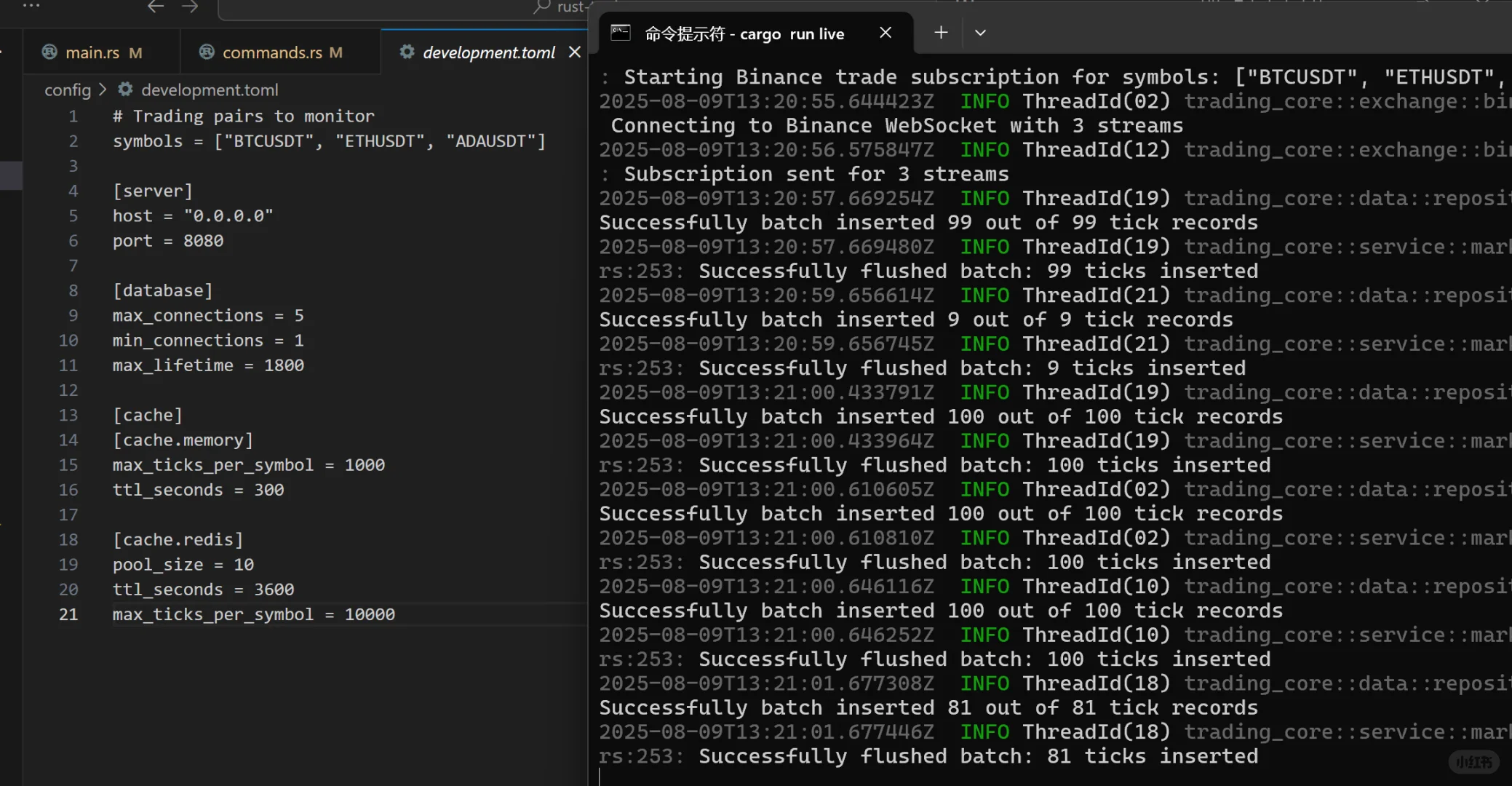Switch to the main.rs tab
The width and height of the screenshot is (1512, 786).
92,52
